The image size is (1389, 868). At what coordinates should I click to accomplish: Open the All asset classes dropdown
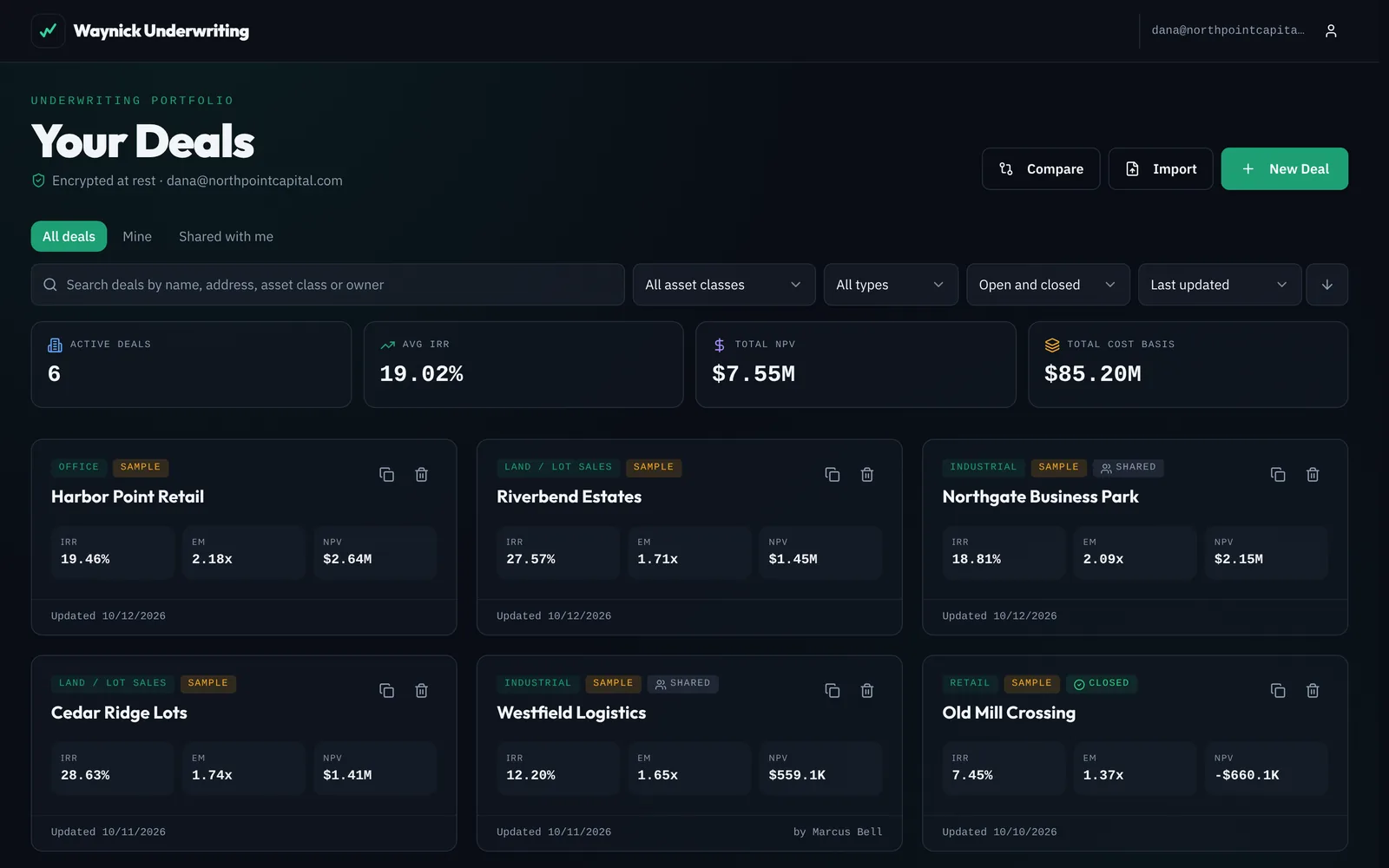(x=724, y=285)
